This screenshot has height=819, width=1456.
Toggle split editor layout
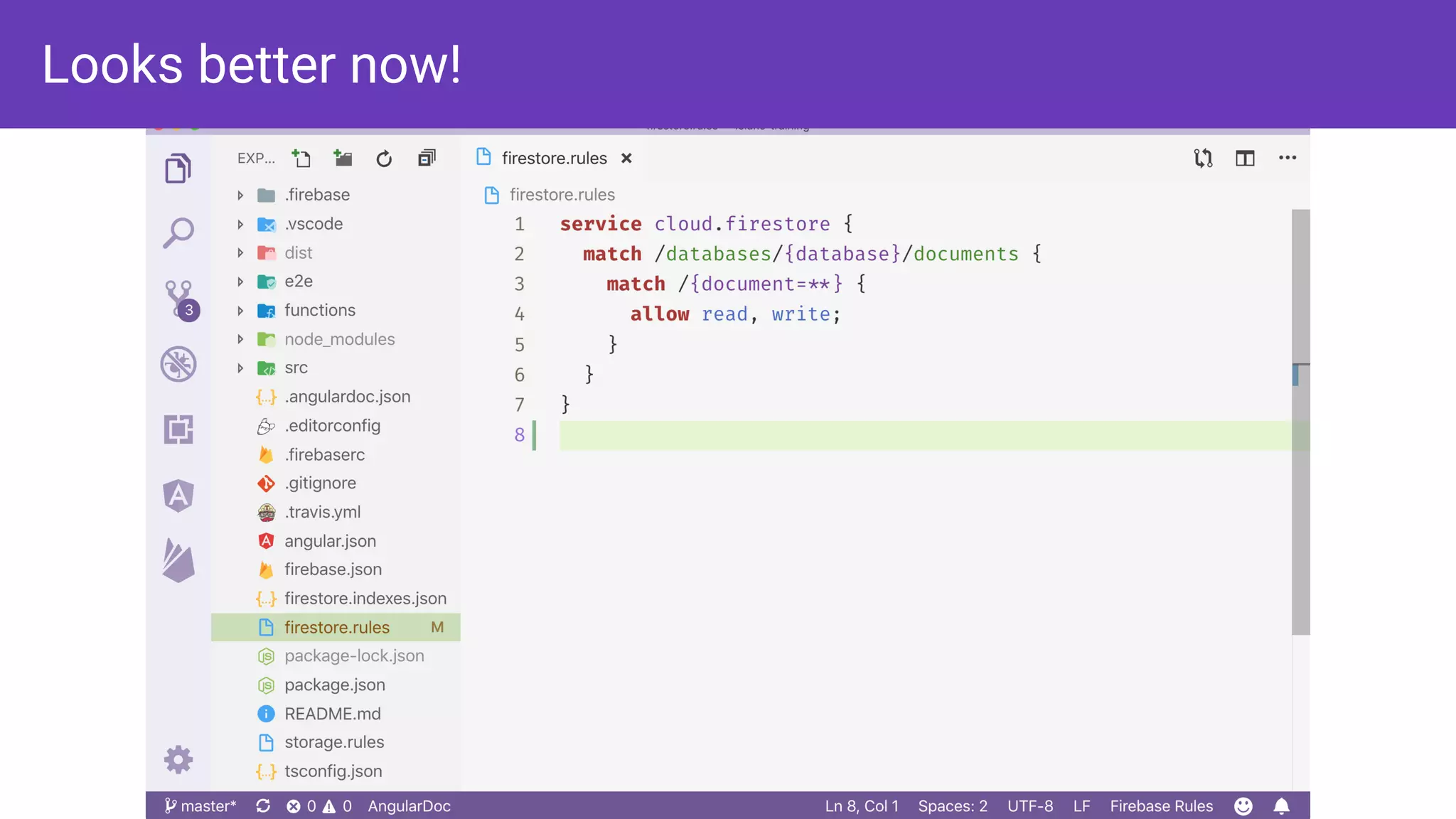[x=1245, y=158]
